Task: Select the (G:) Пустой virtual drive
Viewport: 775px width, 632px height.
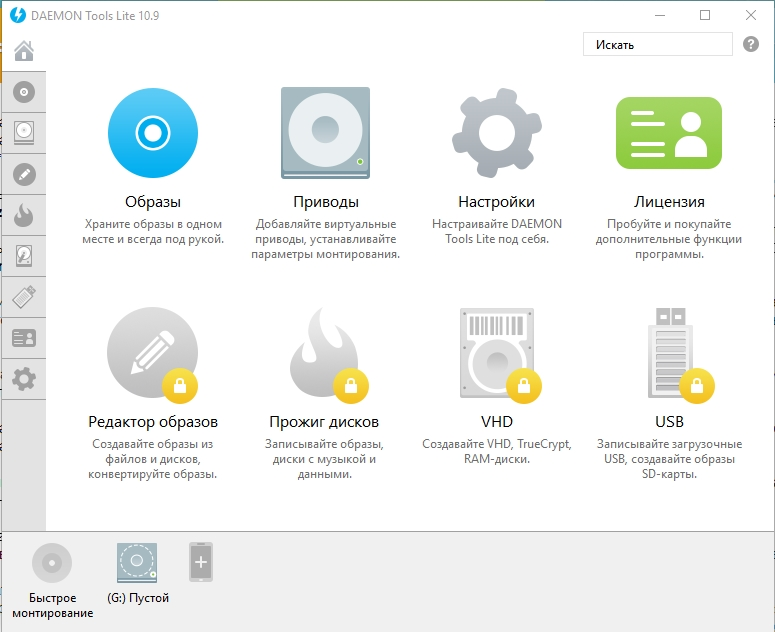Action: 137,563
